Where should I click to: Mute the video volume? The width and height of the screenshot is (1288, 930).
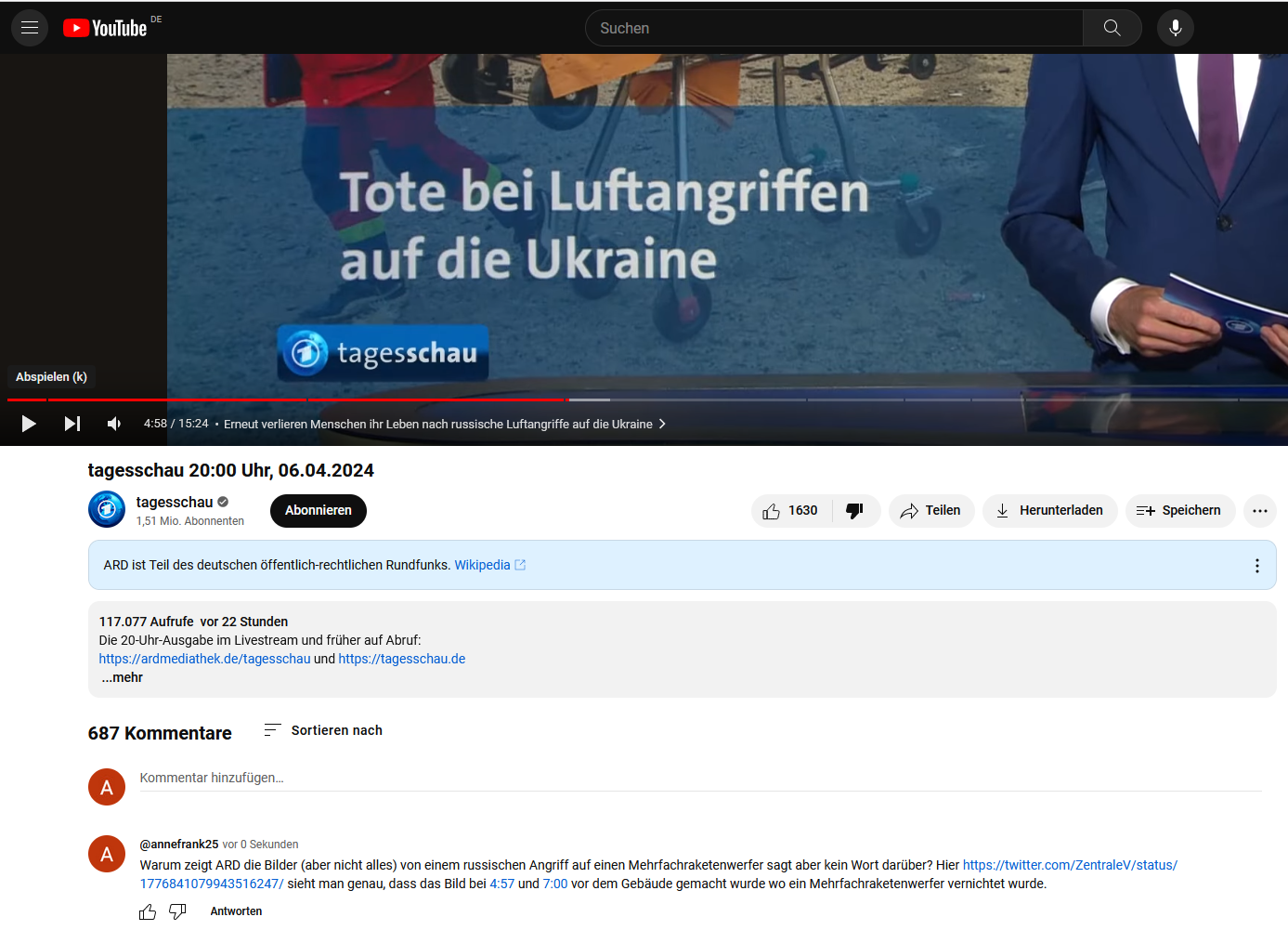tap(114, 424)
